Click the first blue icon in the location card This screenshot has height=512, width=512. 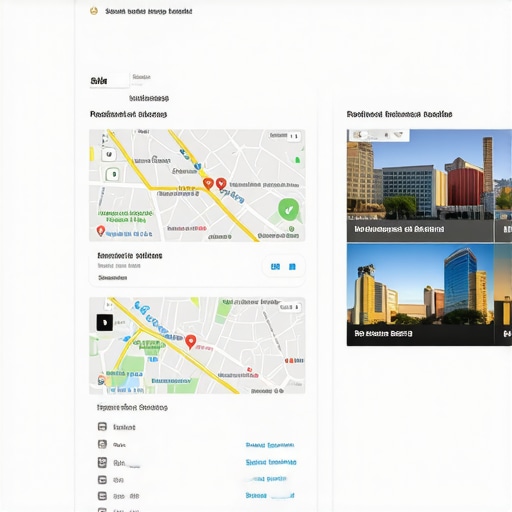pos(275,267)
